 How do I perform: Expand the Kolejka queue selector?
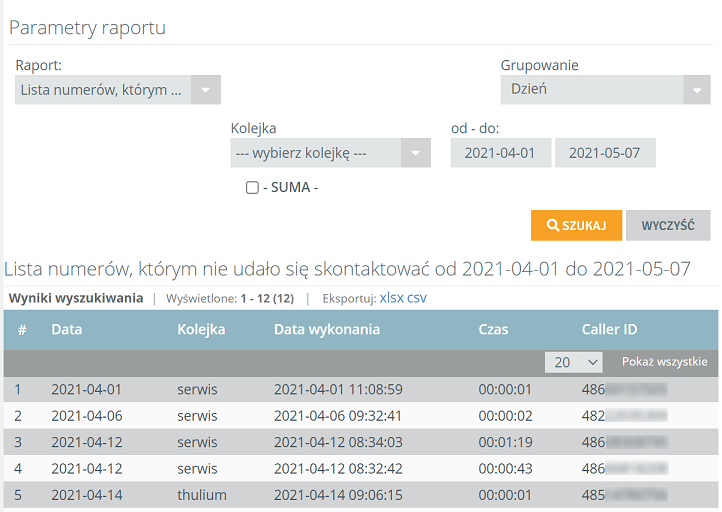[x=331, y=153]
